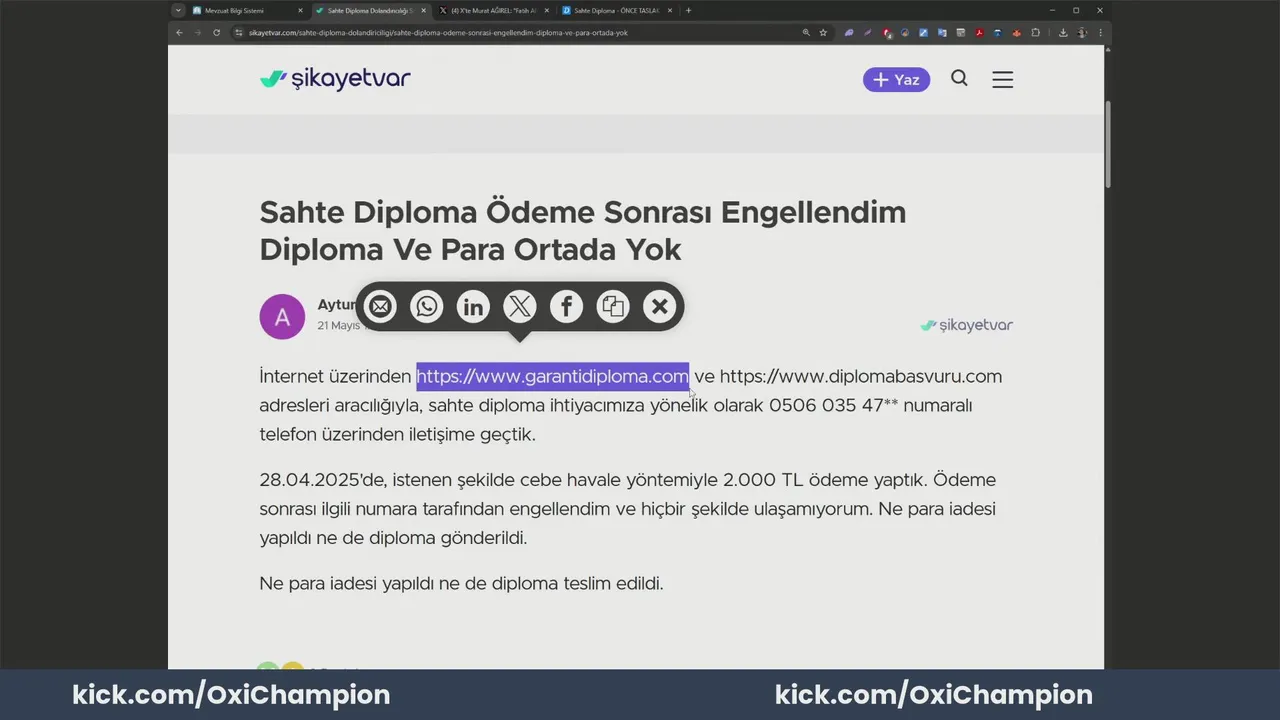Click phone number 0506 035 47** text
Image resolution: width=1280 pixels, height=720 pixels.
point(834,405)
